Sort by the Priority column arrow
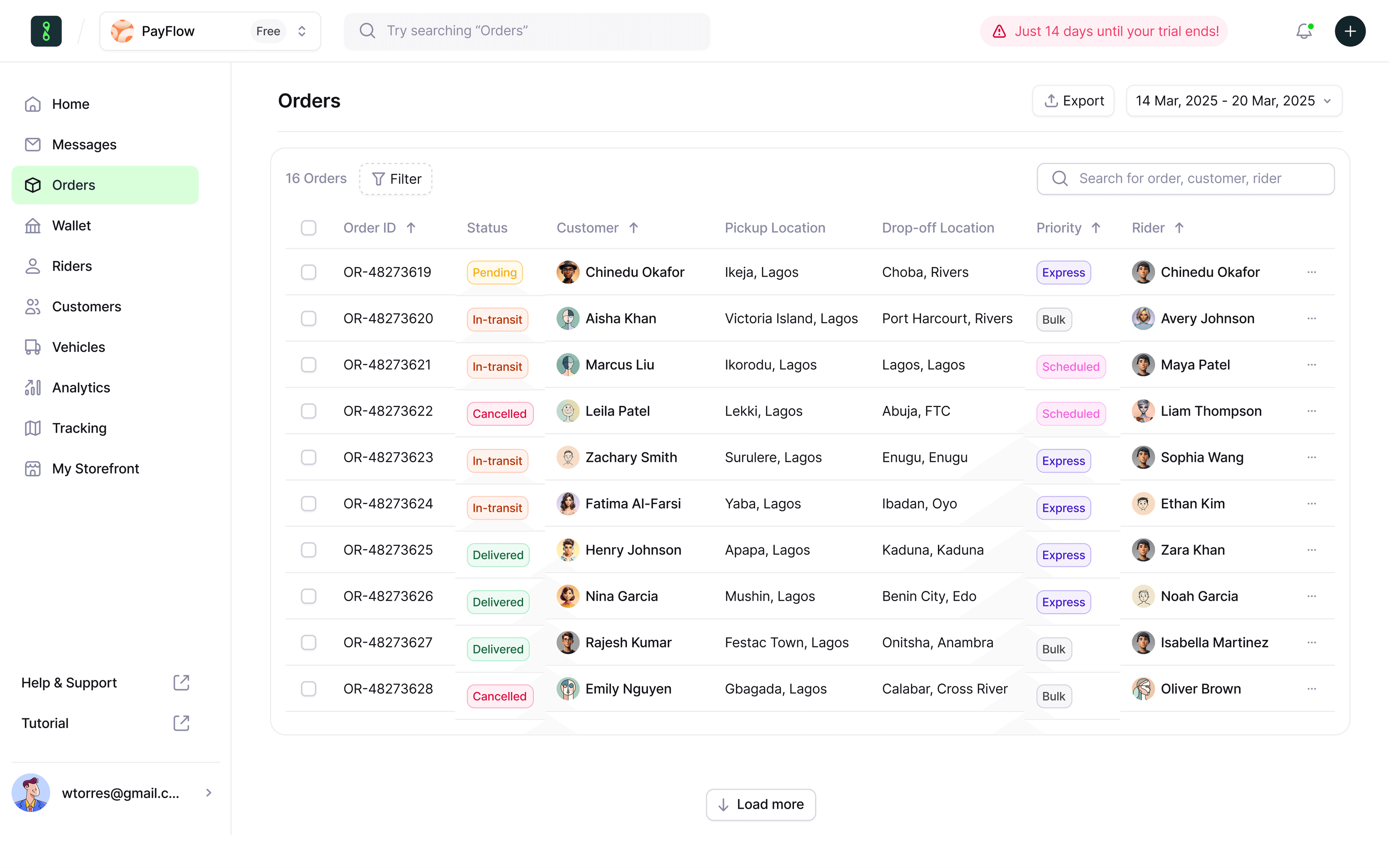 pos(1096,228)
